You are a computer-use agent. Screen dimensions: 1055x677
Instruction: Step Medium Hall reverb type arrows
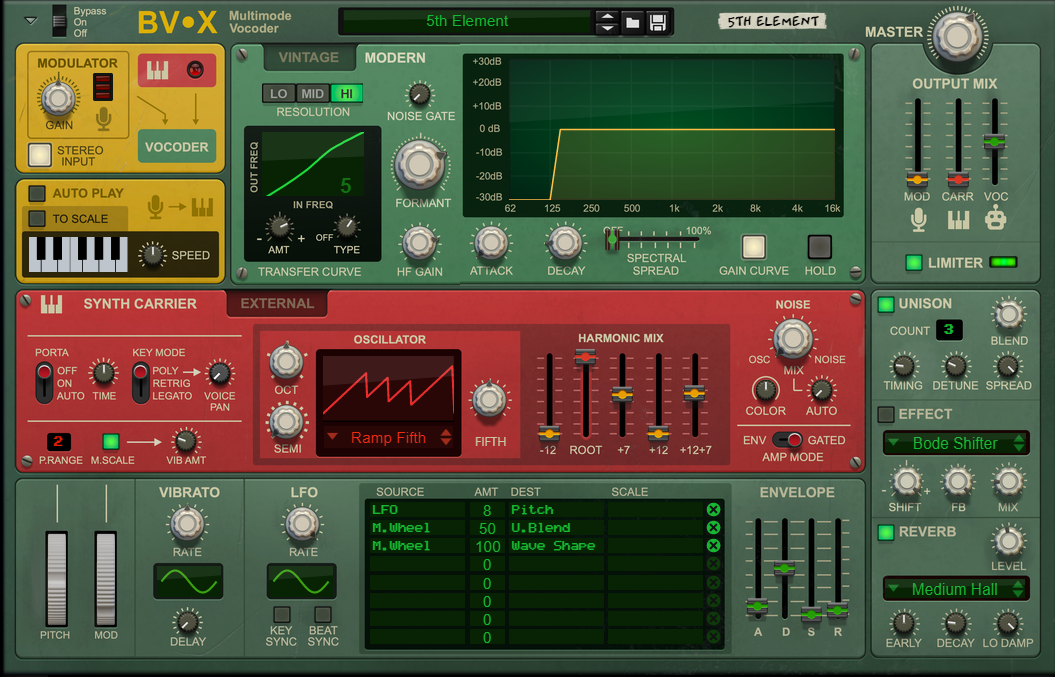pos(1019,590)
